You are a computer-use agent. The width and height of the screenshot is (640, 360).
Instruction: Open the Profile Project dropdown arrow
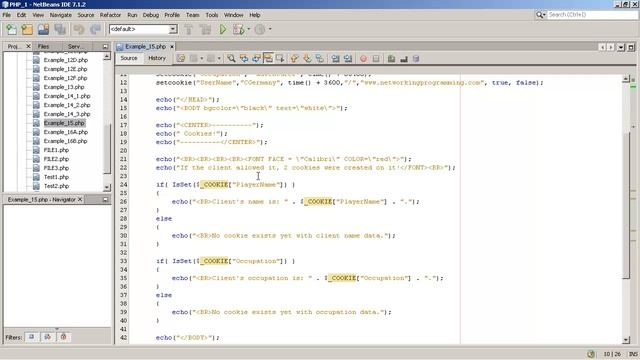click(270, 29)
